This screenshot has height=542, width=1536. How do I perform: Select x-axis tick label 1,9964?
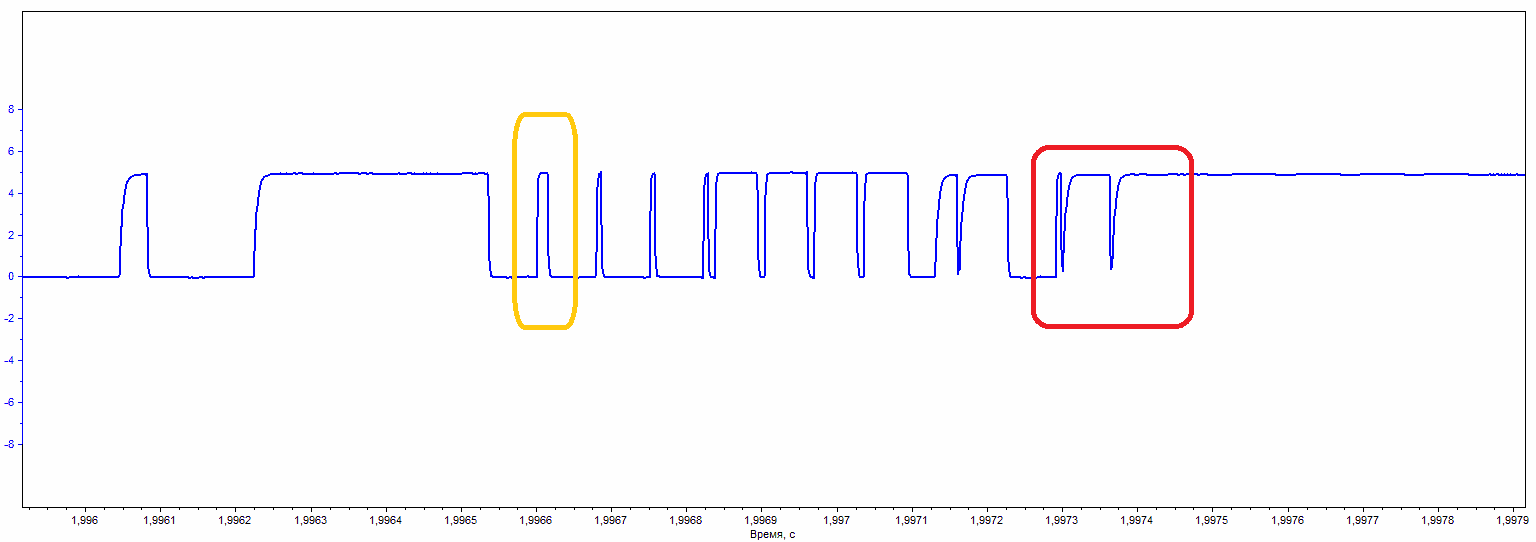384,521
